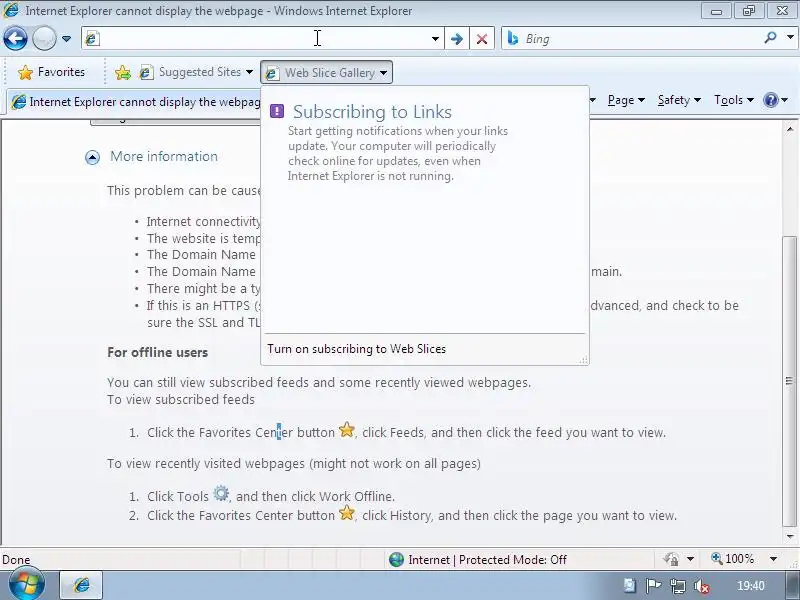Click the Tools gear icon in instructions
Image resolution: width=800 pixels, height=600 pixels.
tap(221, 493)
